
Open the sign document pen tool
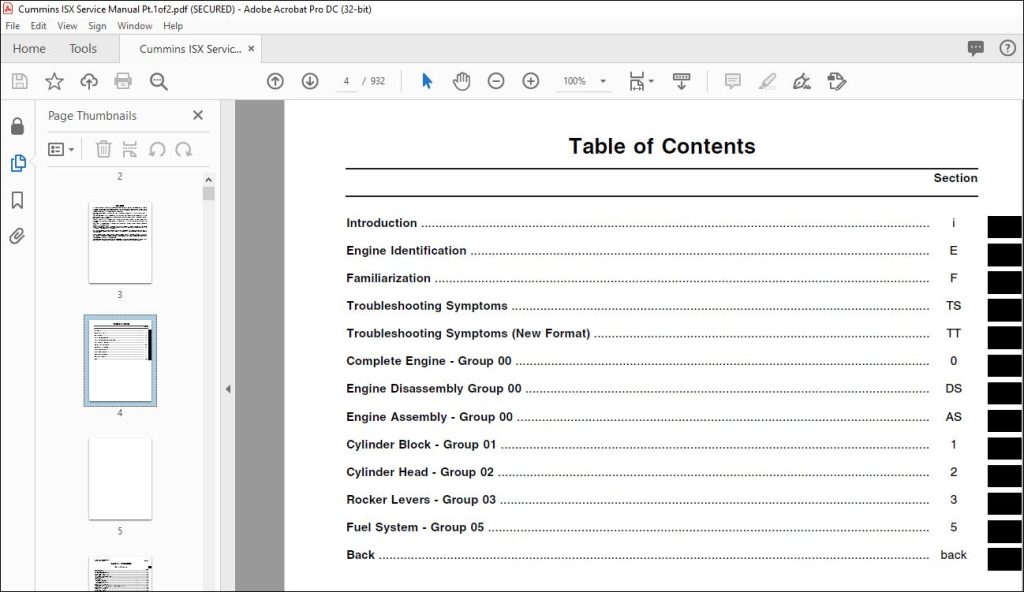[x=802, y=81]
